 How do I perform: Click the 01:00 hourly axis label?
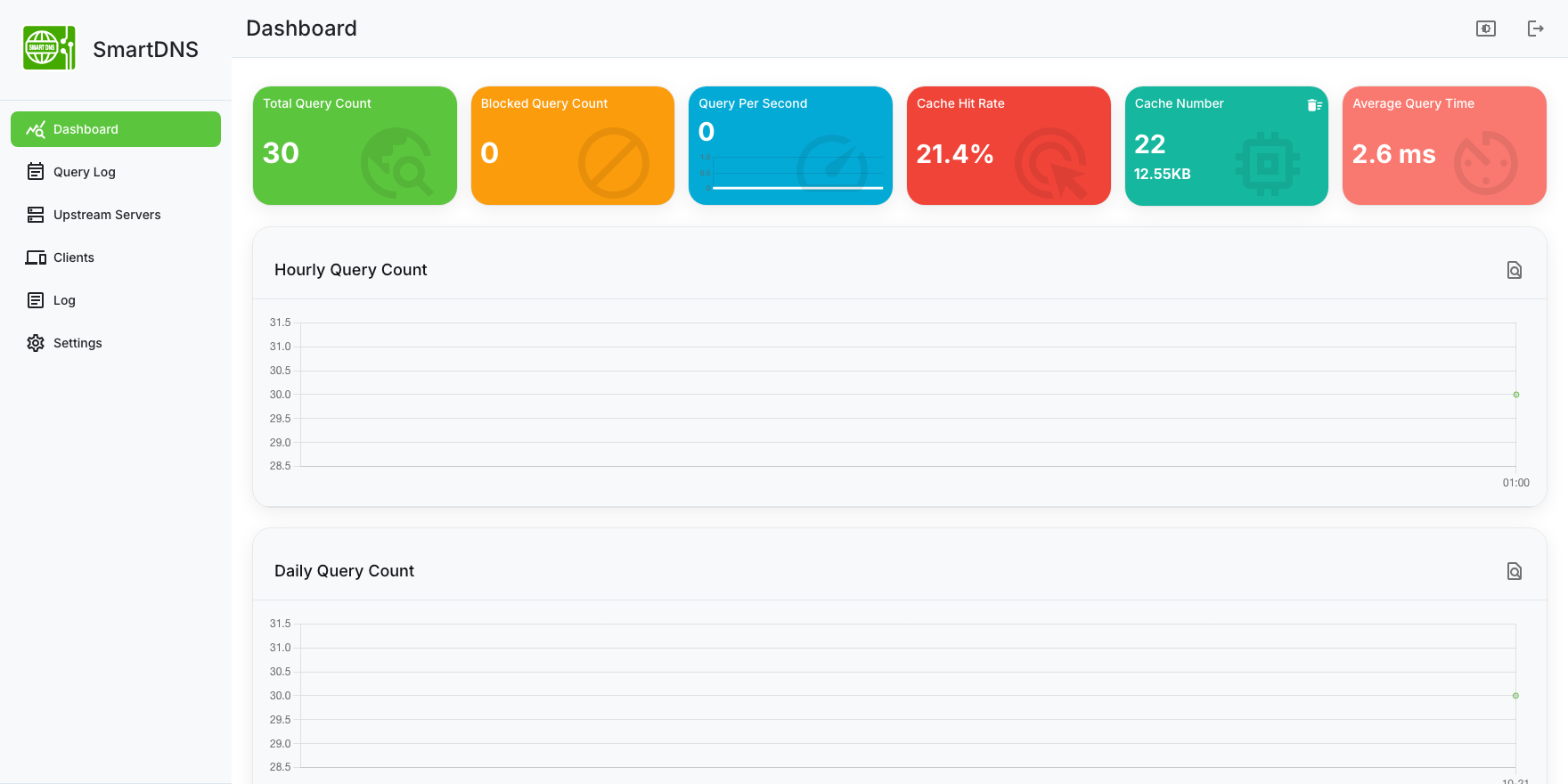[1515, 483]
